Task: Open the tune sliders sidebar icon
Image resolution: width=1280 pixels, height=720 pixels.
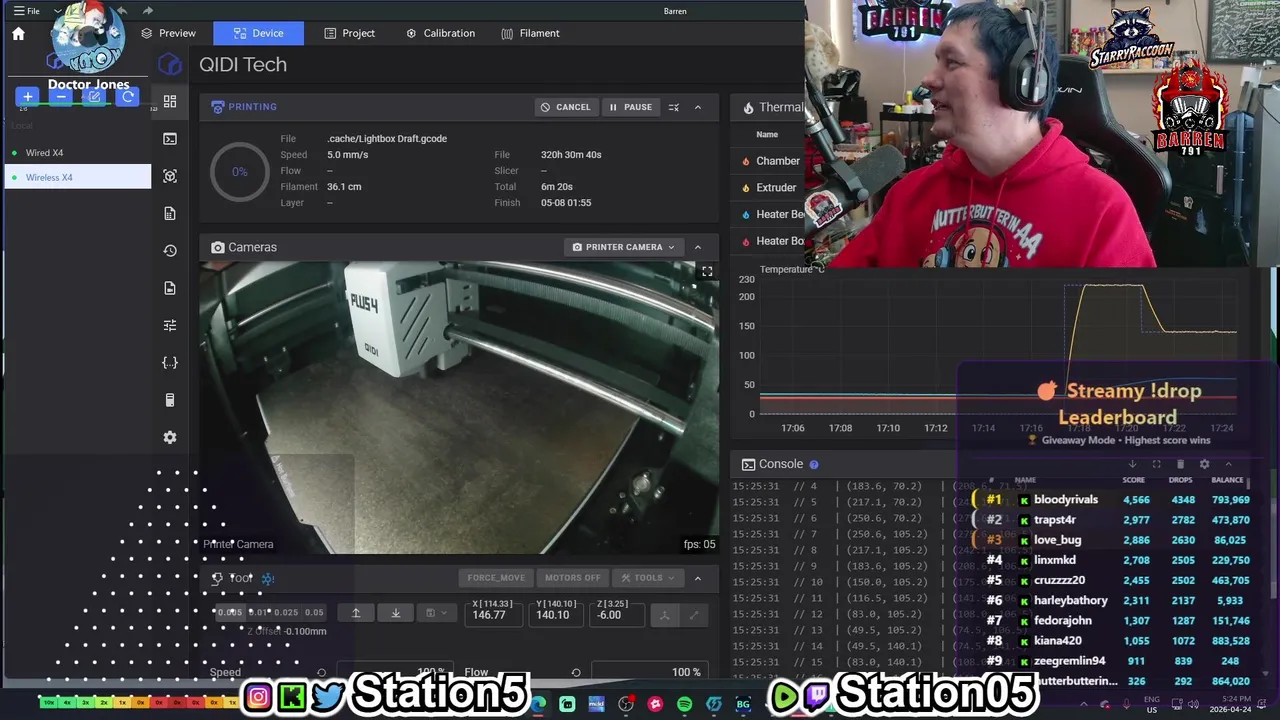Action: pos(170,325)
